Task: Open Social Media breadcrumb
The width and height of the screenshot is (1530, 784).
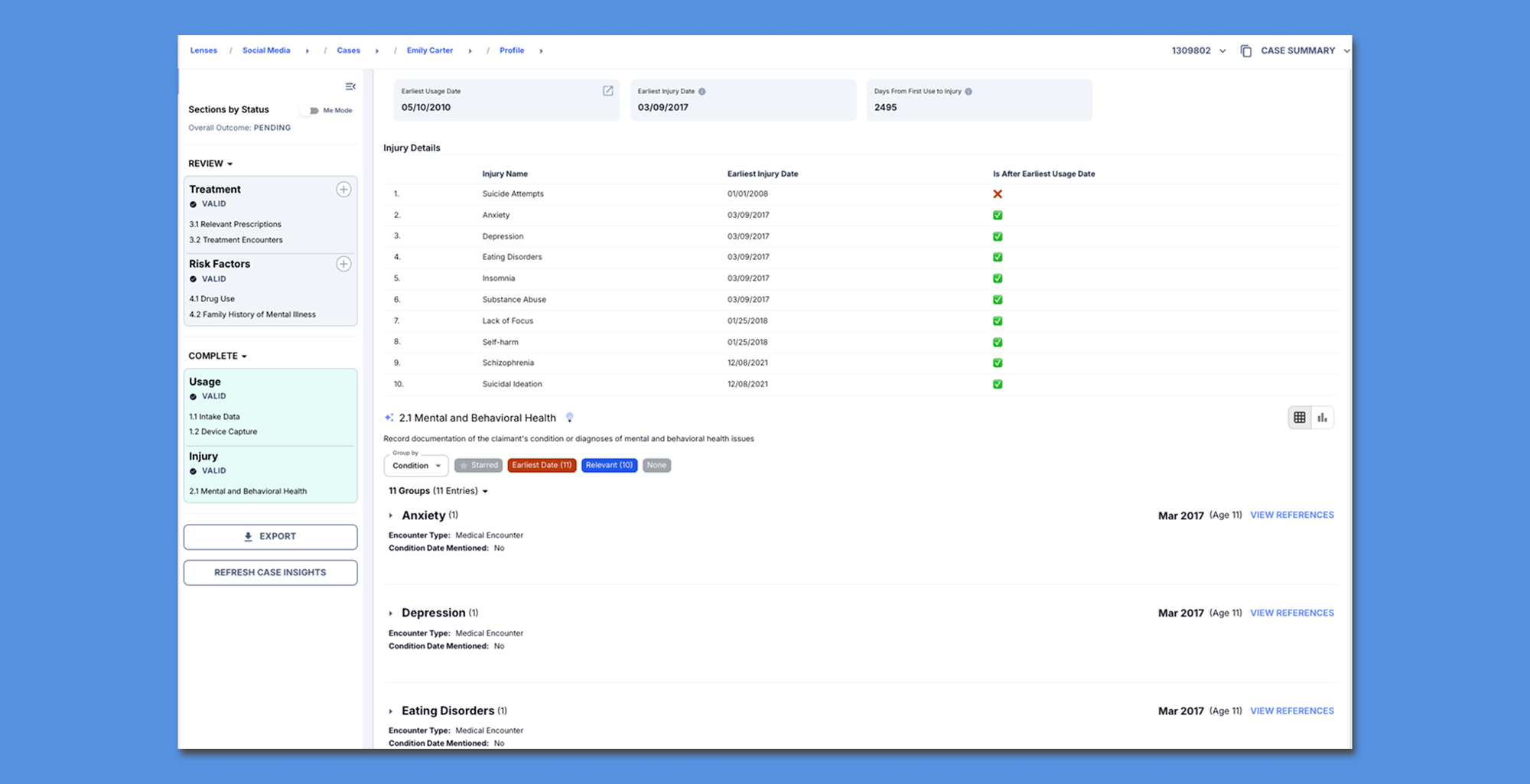Action: click(266, 50)
